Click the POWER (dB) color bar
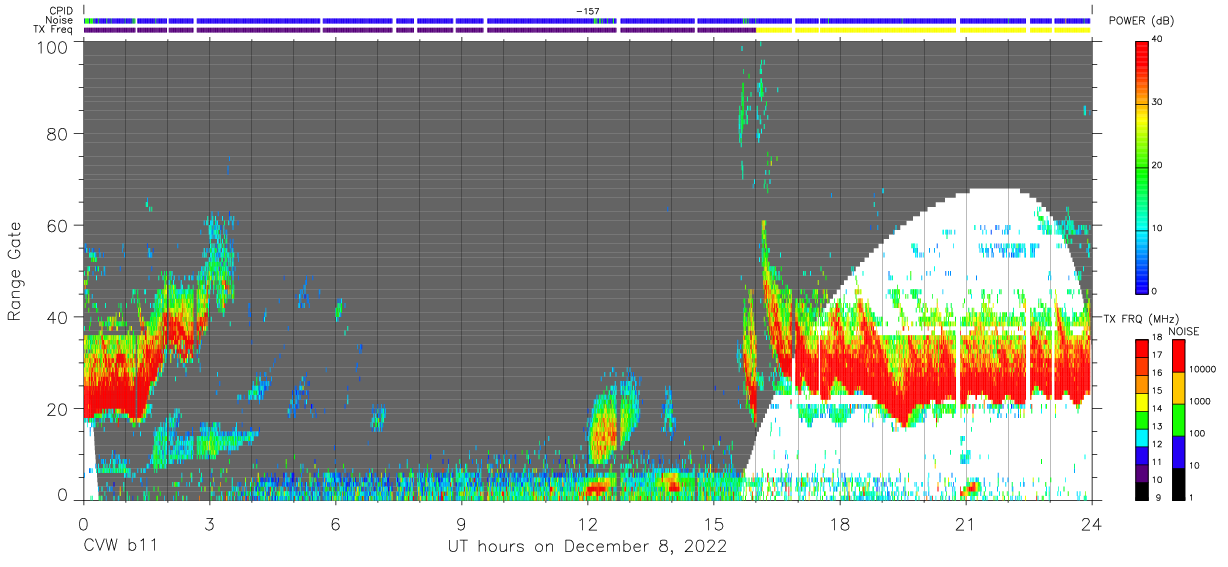The width and height of the screenshot is (1228, 567). 1142,166
